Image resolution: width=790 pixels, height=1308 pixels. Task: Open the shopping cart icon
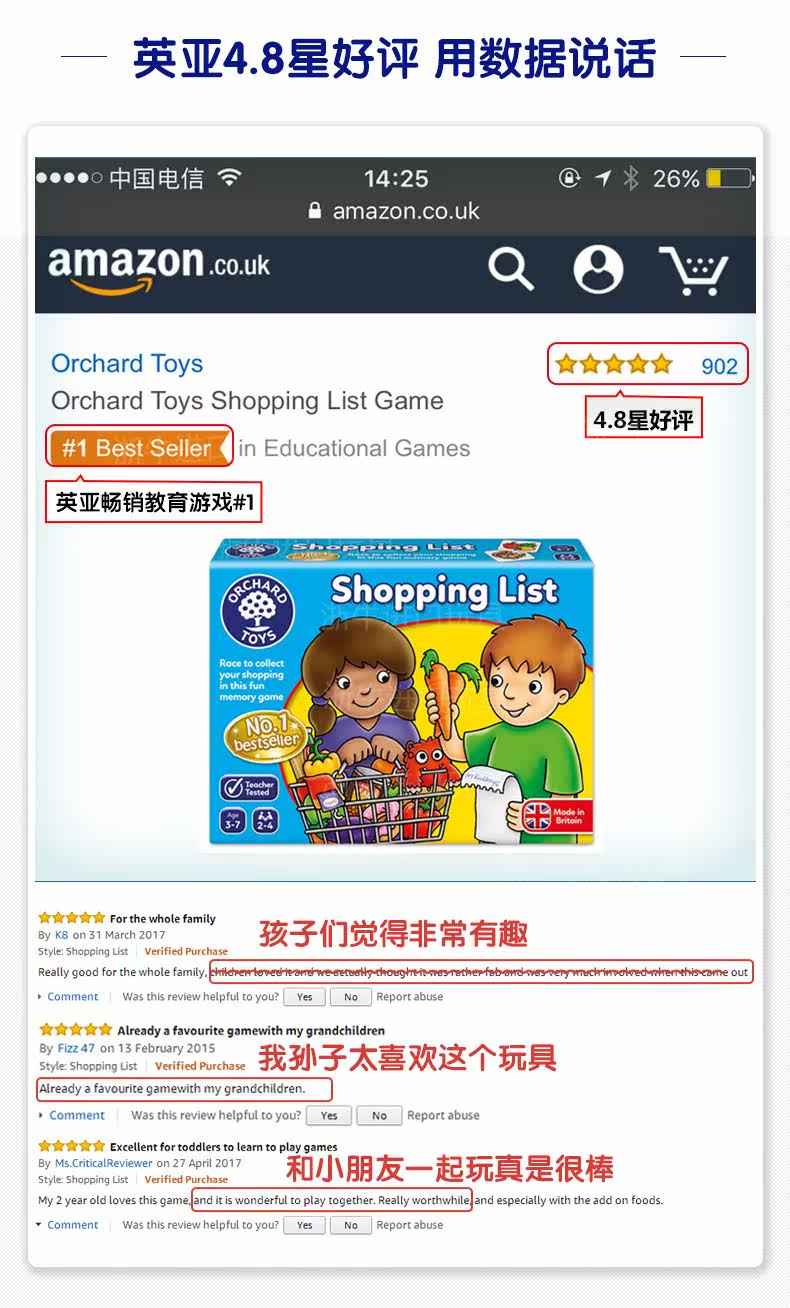693,270
